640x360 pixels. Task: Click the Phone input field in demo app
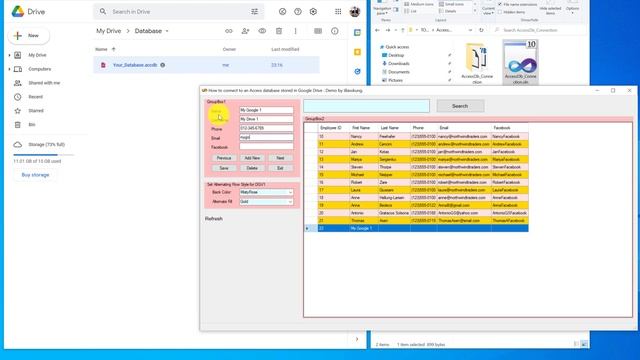266,128
